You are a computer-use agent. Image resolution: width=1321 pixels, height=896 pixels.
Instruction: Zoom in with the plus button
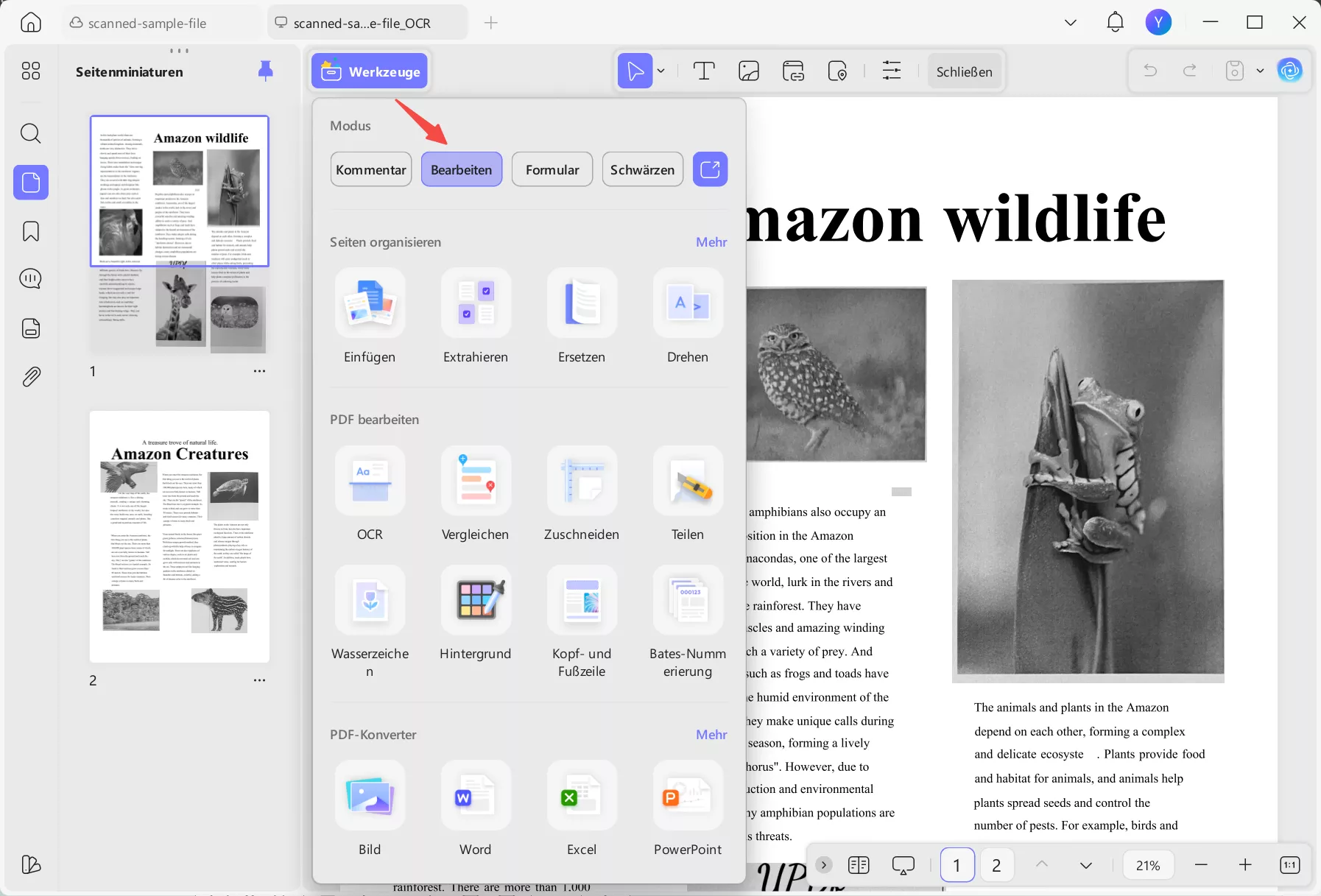(x=1245, y=865)
